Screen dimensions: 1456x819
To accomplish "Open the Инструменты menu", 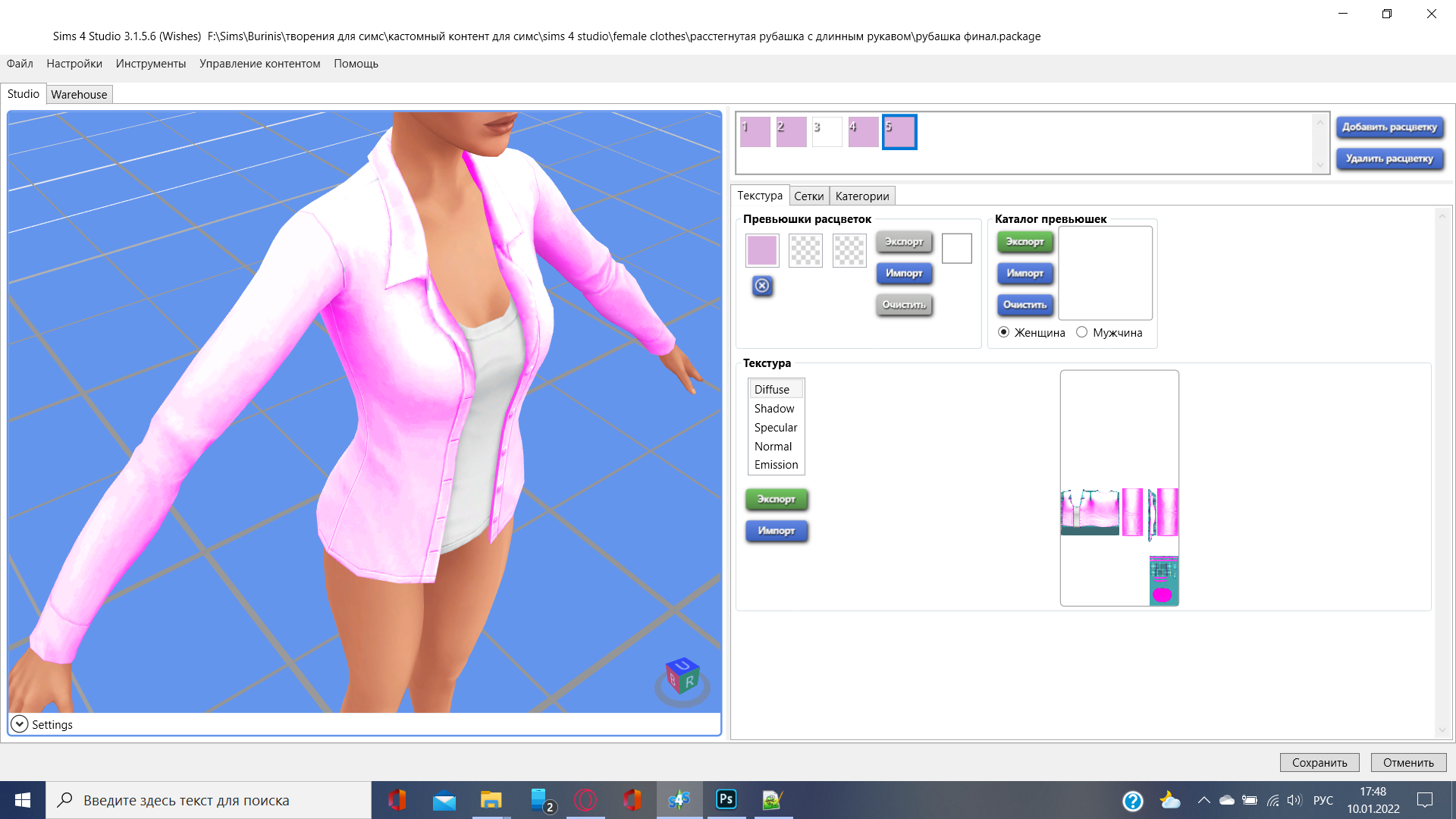I will pos(150,64).
